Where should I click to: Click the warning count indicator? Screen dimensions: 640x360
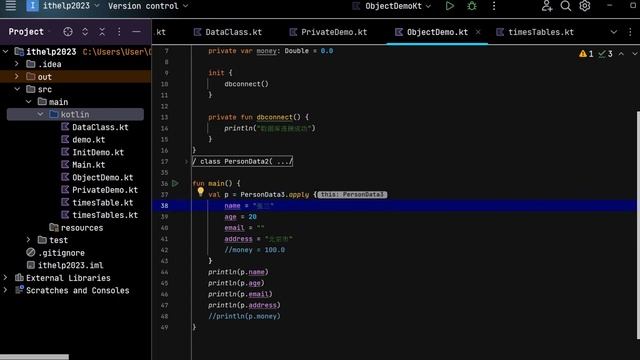(586, 54)
